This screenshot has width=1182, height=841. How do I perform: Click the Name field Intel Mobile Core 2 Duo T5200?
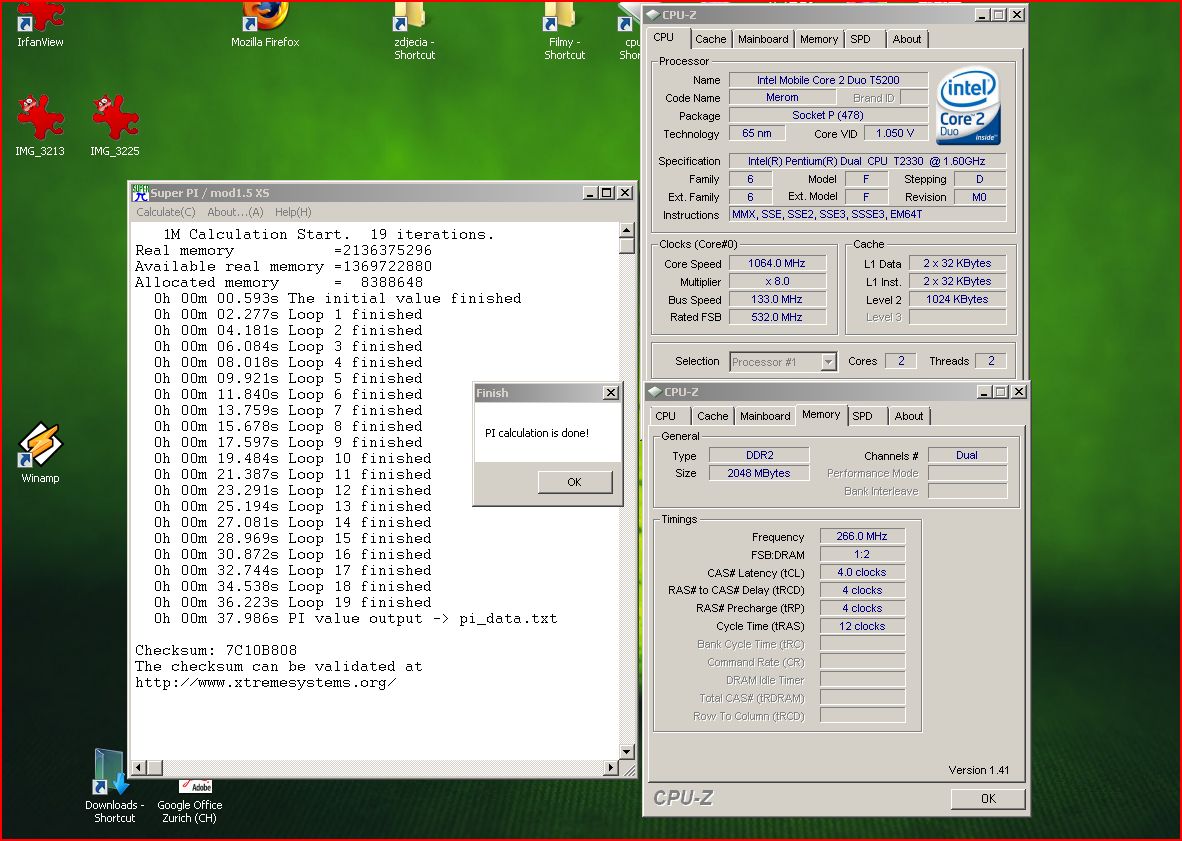click(828, 80)
